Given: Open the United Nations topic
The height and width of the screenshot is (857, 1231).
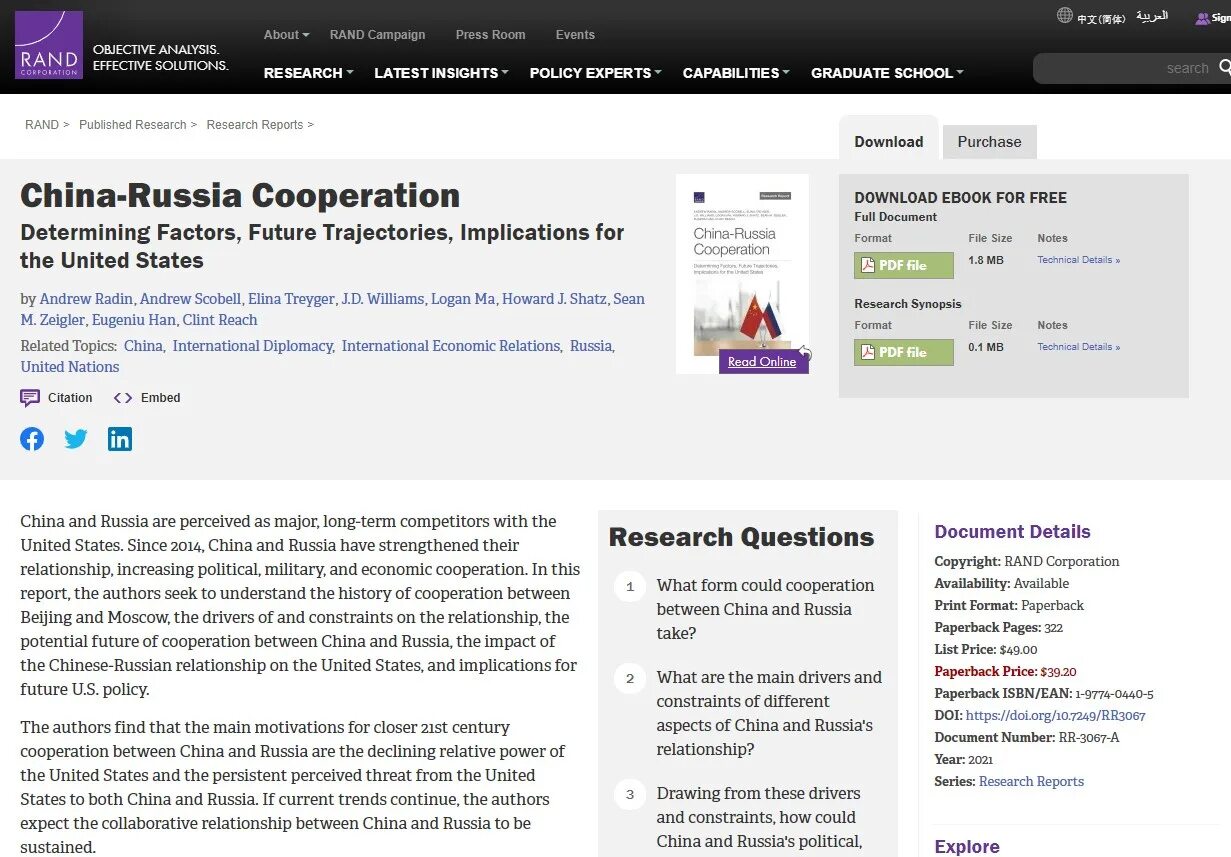Looking at the screenshot, I should click(x=70, y=367).
